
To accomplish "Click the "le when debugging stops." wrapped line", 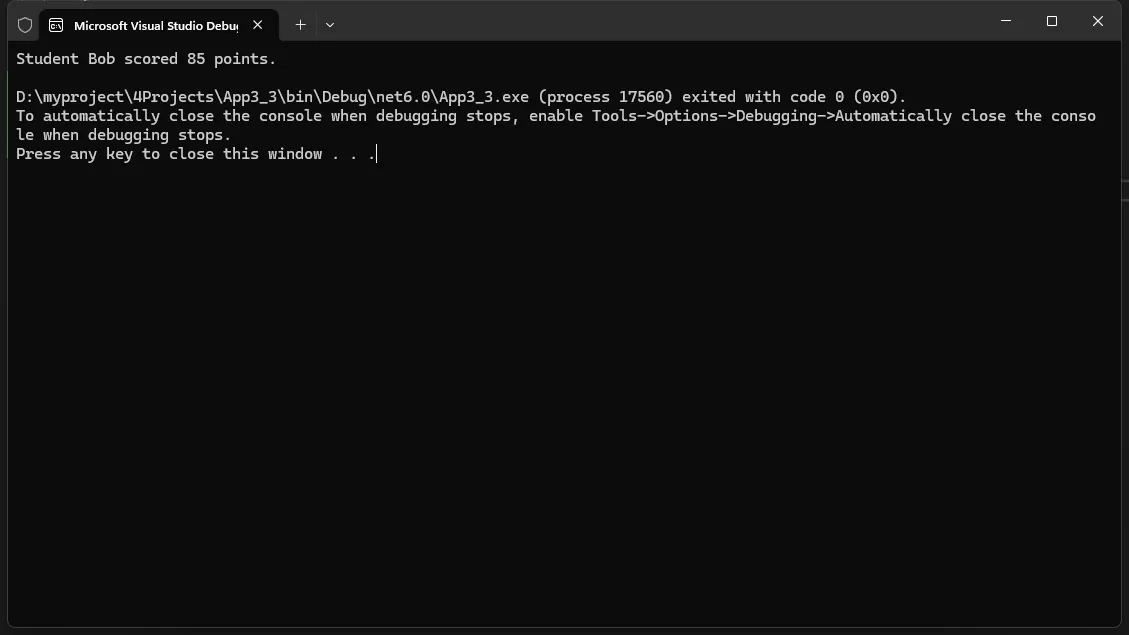I will point(123,135).
